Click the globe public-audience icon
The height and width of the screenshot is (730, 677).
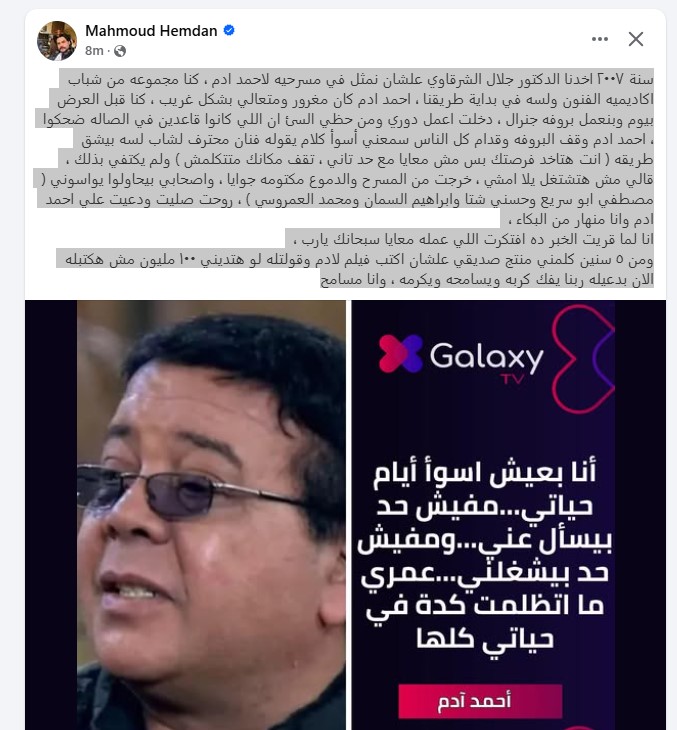120,51
